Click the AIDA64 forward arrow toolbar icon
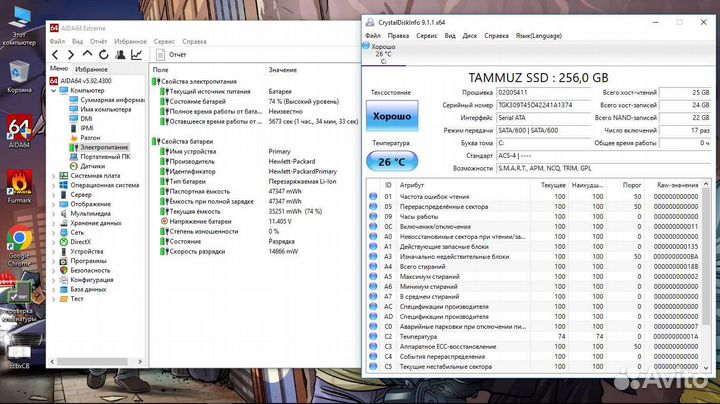Viewport: 720px width, 404px height. point(71,55)
